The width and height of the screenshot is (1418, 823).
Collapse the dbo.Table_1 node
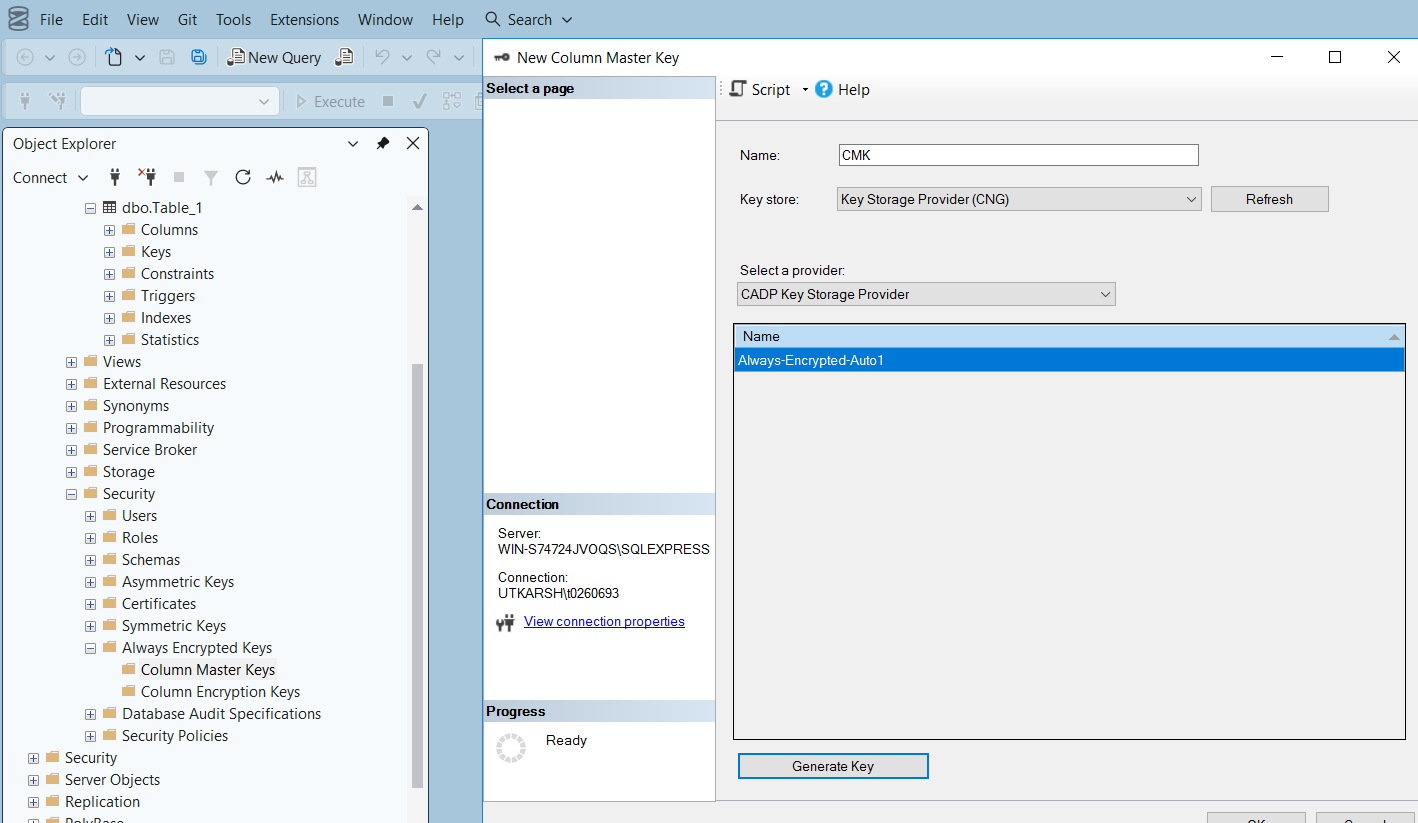tap(90, 208)
